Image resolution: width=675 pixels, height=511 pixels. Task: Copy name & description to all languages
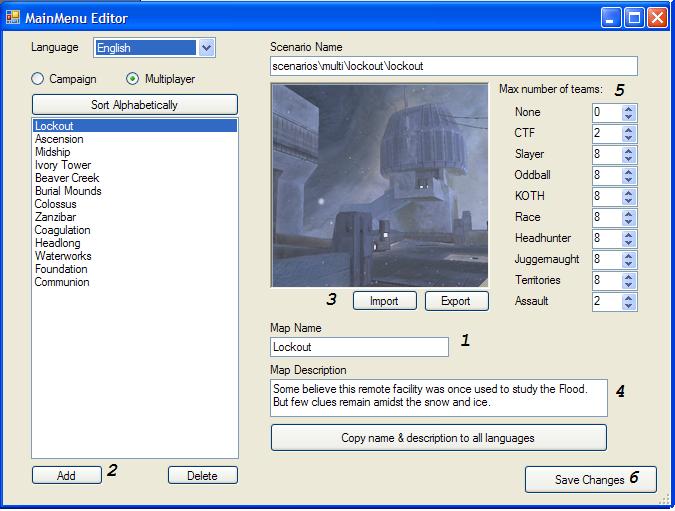438,437
